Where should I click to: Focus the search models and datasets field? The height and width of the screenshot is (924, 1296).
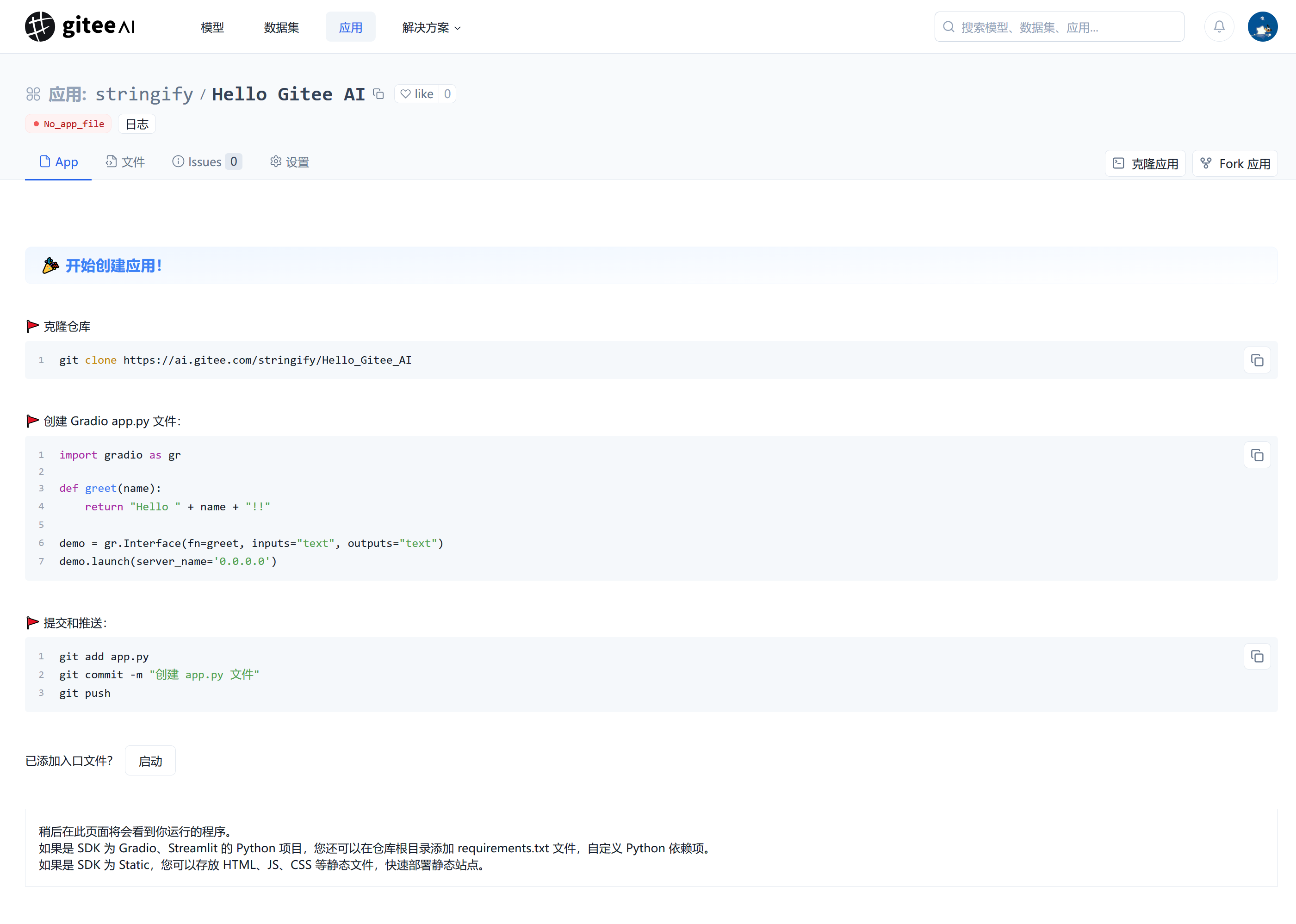coord(1059,27)
